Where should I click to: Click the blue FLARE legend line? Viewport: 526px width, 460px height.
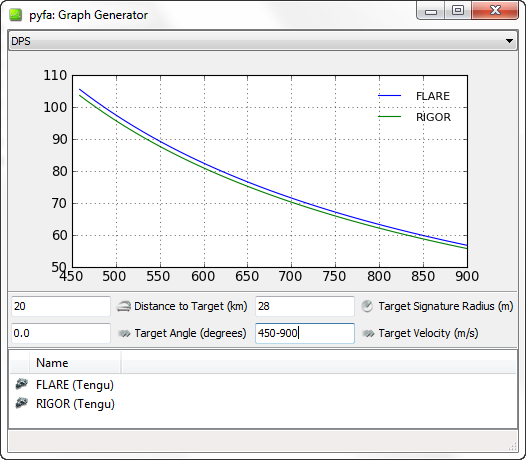point(389,96)
